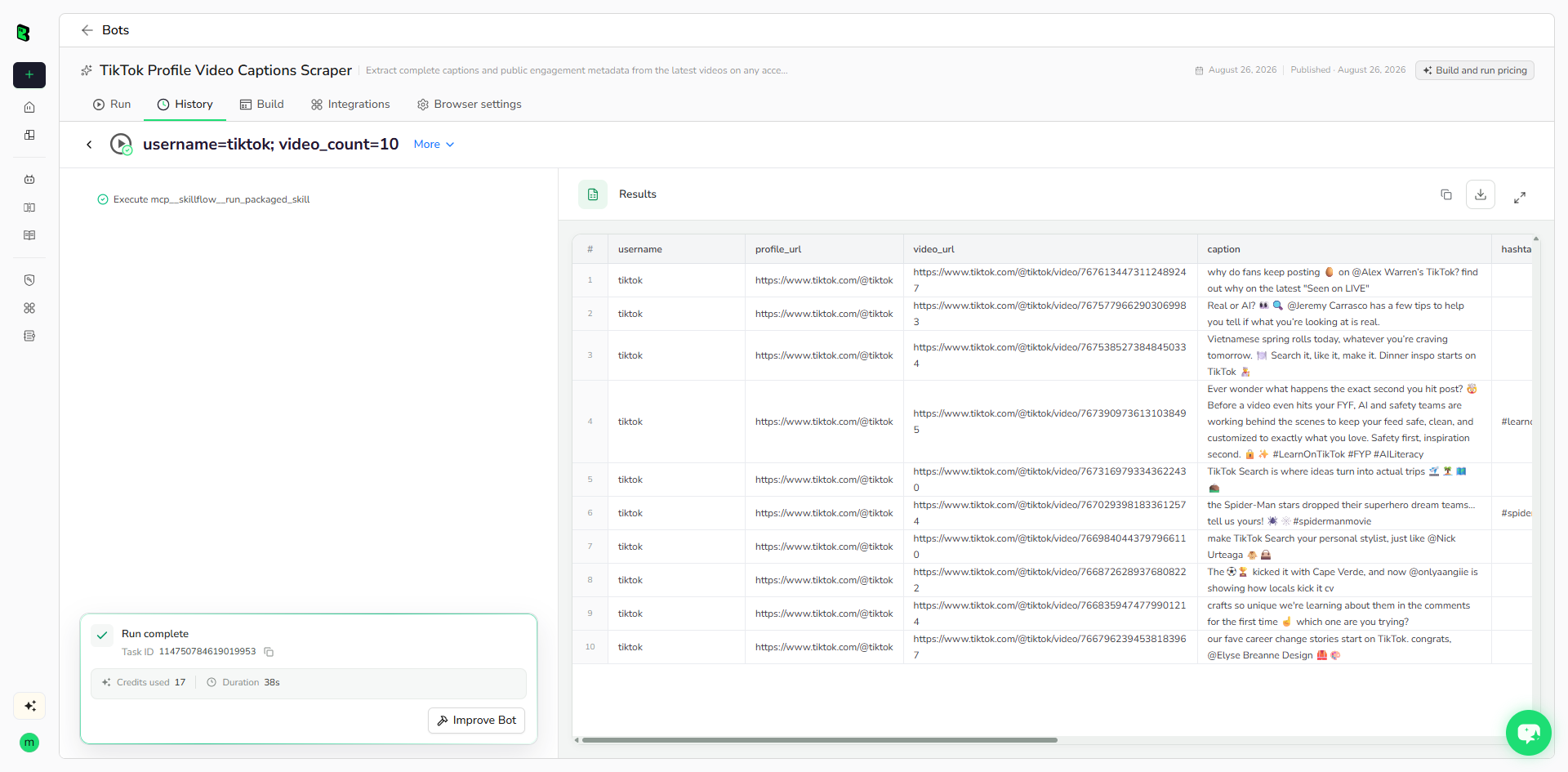This screenshot has height=772, width=1568.
Task: Open the chat support bubble
Action: [x=1529, y=733]
